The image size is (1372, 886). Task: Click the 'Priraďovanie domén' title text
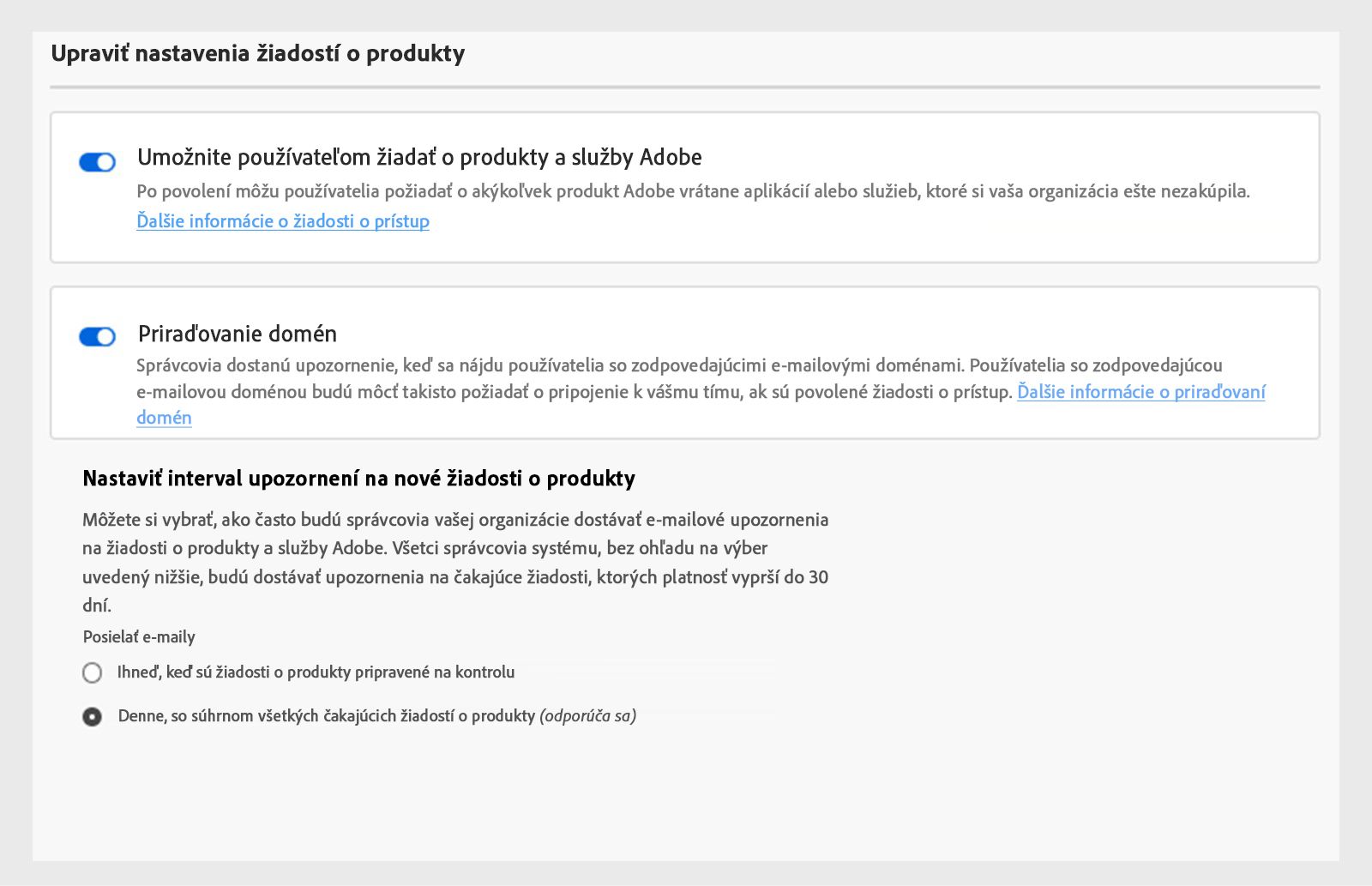(x=238, y=334)
